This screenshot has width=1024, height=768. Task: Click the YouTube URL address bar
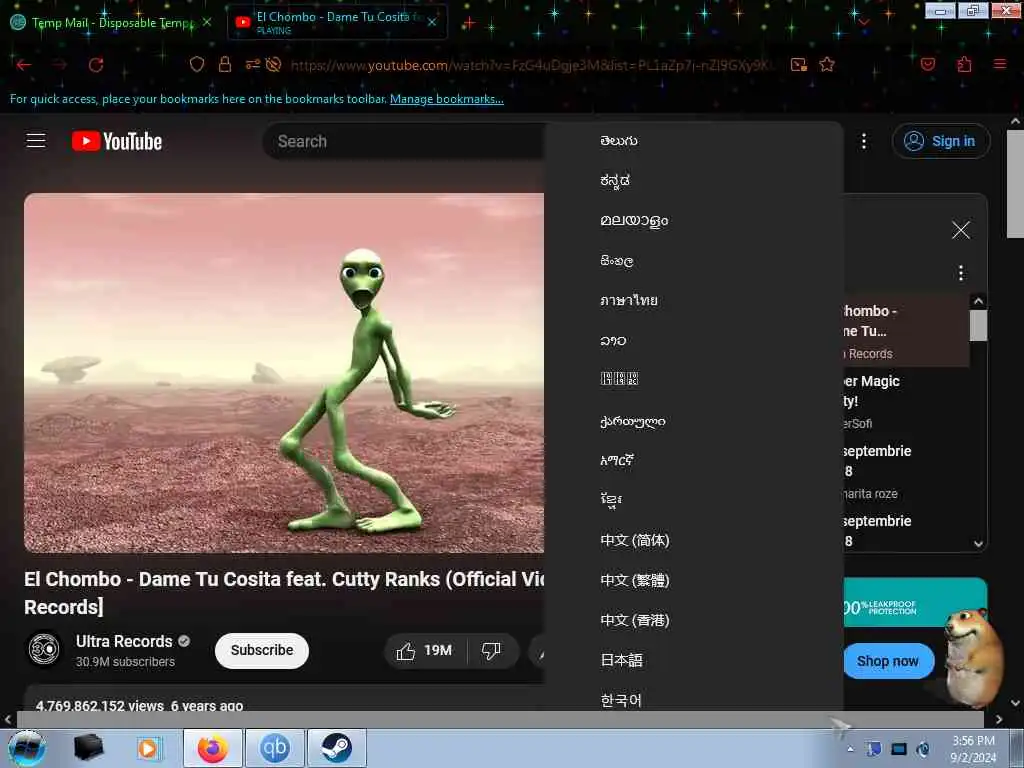pyautogui.click(x=532, y=65)
